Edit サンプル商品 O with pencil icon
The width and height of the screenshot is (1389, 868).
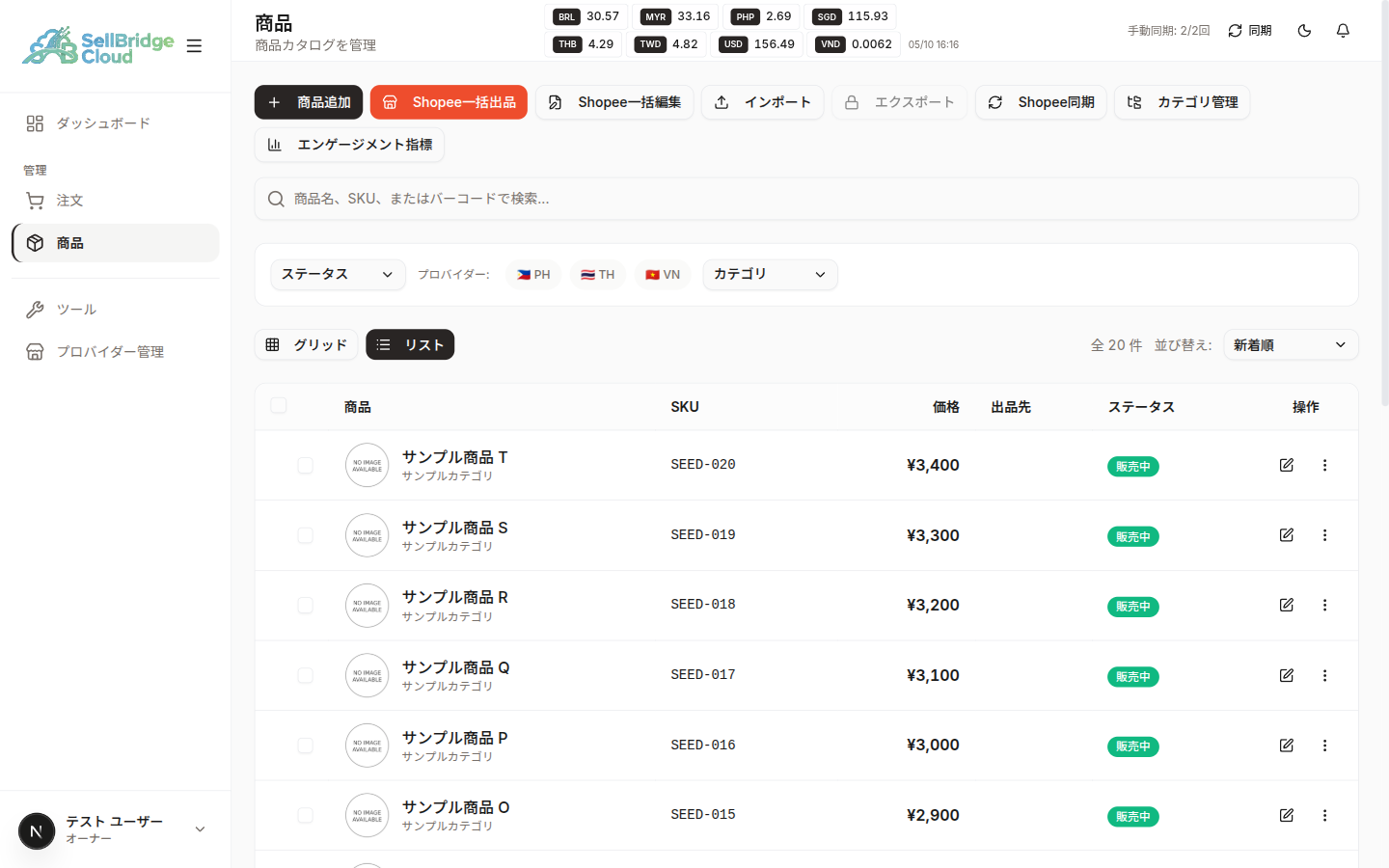click(x=1287, y=816)
